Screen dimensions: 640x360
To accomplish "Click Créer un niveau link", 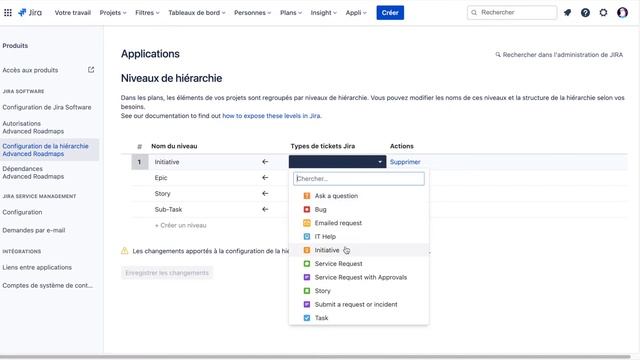I will click(180, 225).
